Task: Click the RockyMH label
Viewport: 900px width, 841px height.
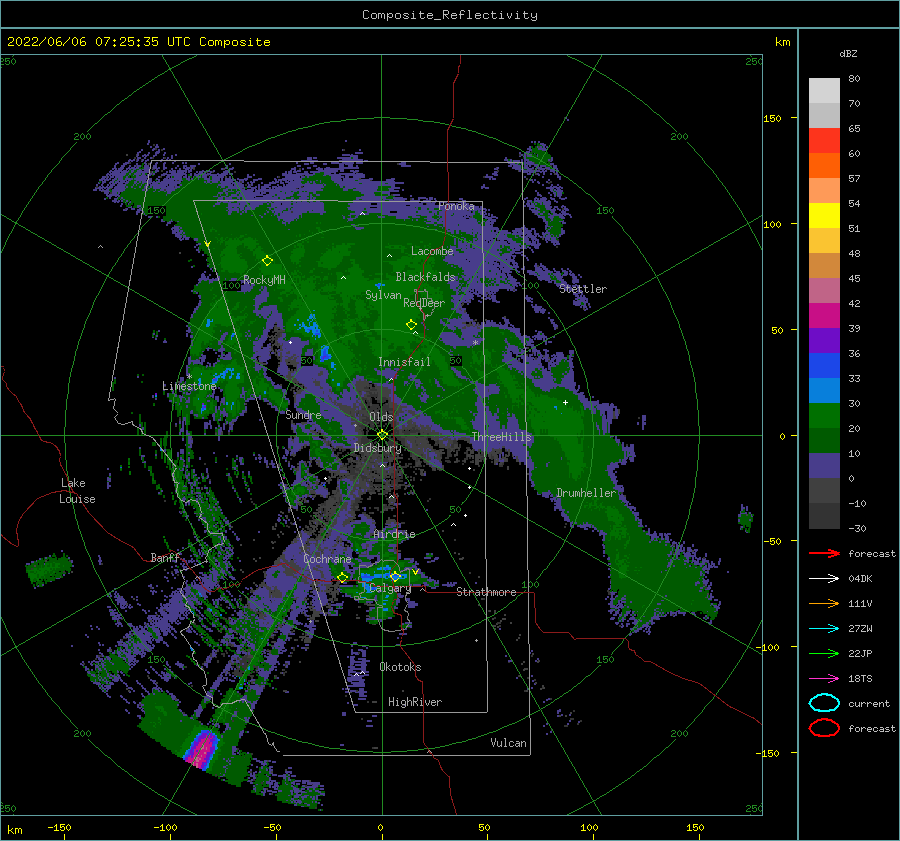Action: 264,280
